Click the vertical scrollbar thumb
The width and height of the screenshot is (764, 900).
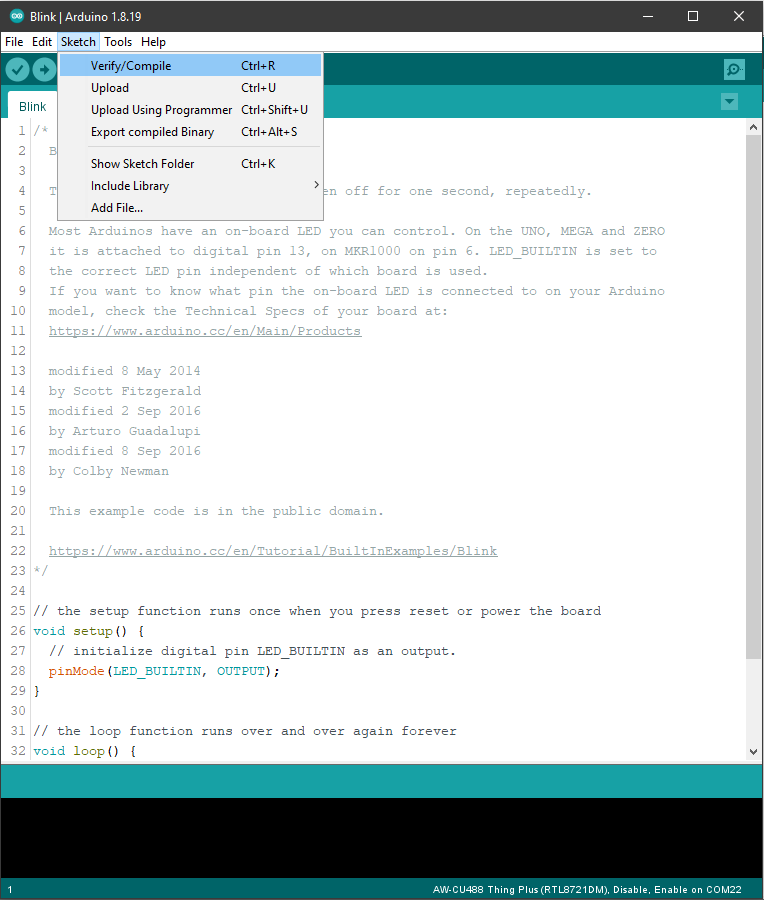pos(753,397)
